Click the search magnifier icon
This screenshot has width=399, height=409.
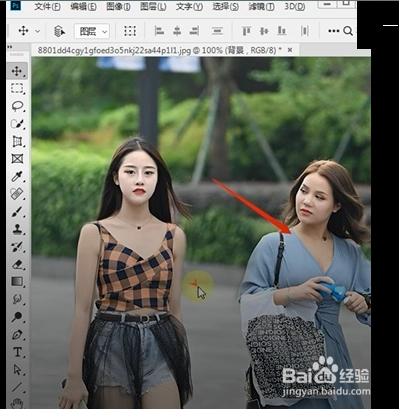[x=348, y=31]
